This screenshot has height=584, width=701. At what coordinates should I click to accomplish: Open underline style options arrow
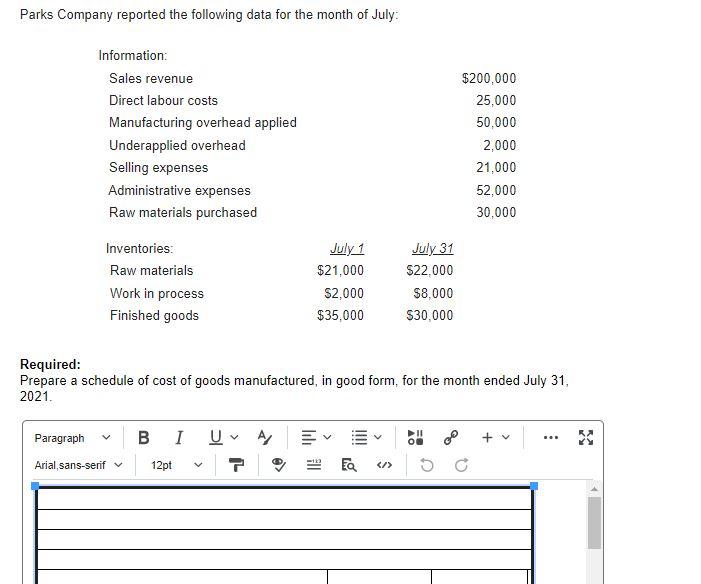coord(234,437)
